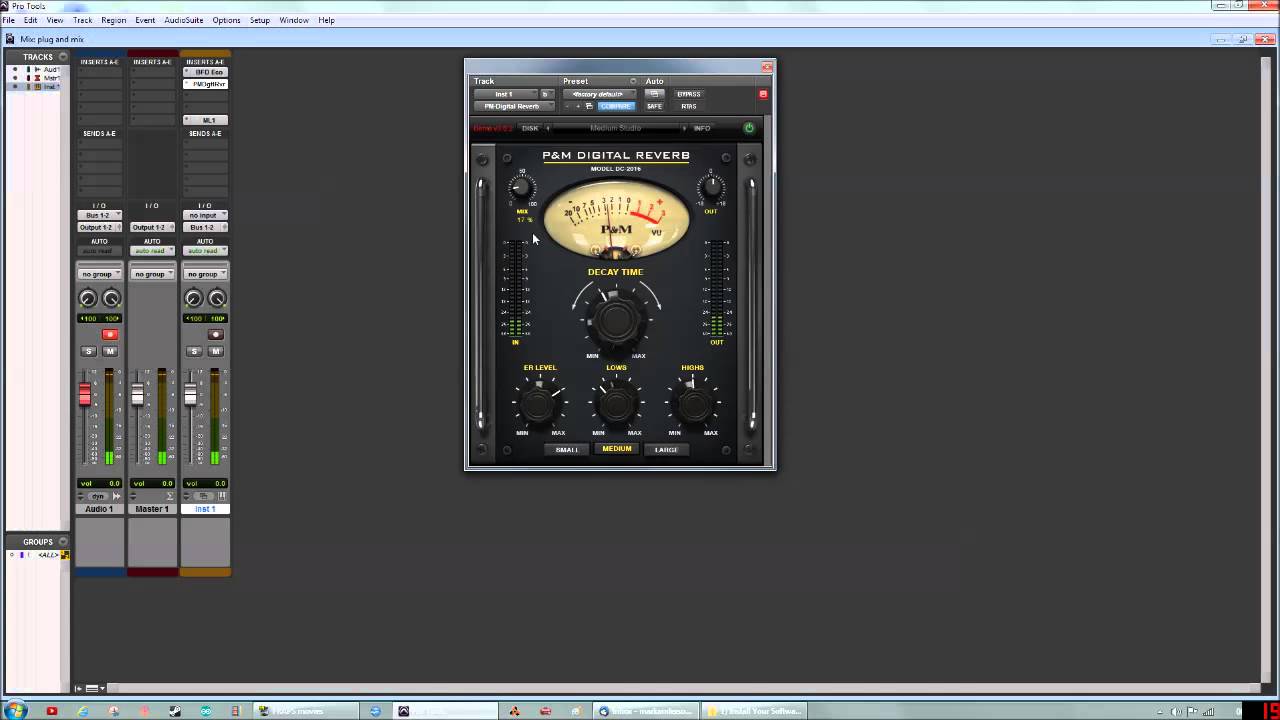Click the Audio 1 left pan knob

point(88,299)
